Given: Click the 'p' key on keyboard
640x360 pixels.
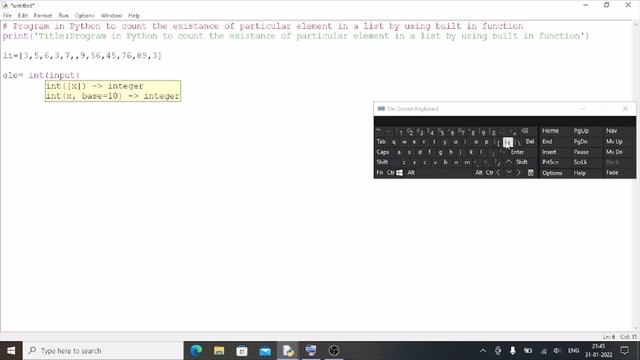Looking at the screenshot, I should [x=486, y=142].
